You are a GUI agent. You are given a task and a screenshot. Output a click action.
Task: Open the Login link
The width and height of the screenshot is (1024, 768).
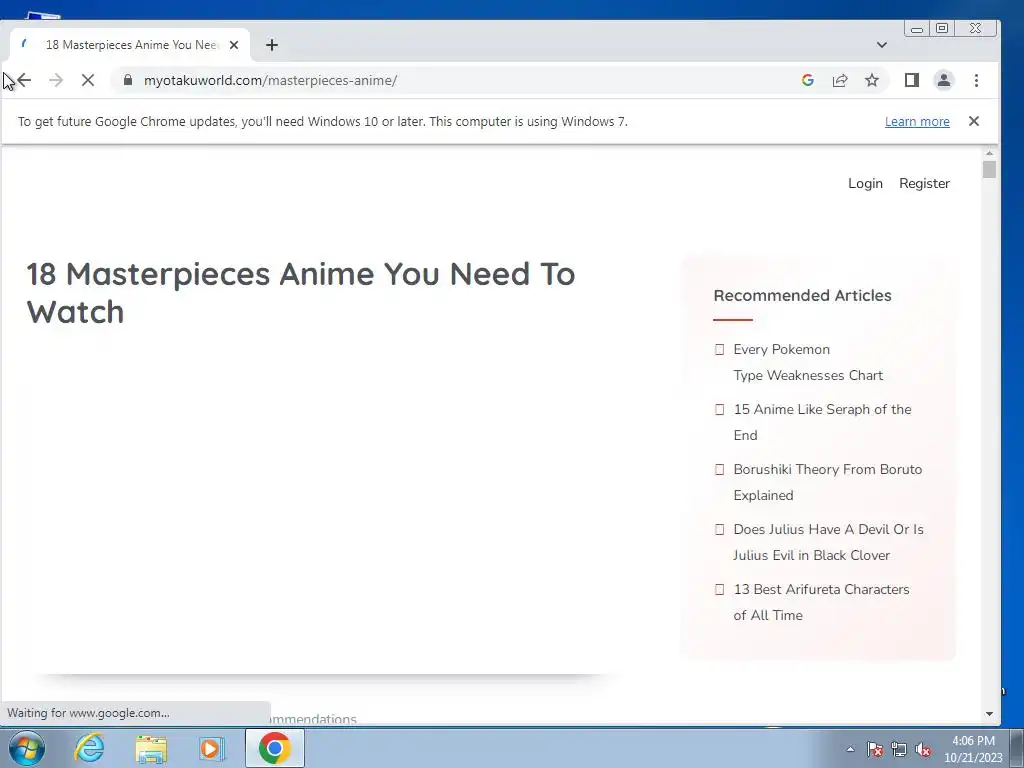pos(865,184)
